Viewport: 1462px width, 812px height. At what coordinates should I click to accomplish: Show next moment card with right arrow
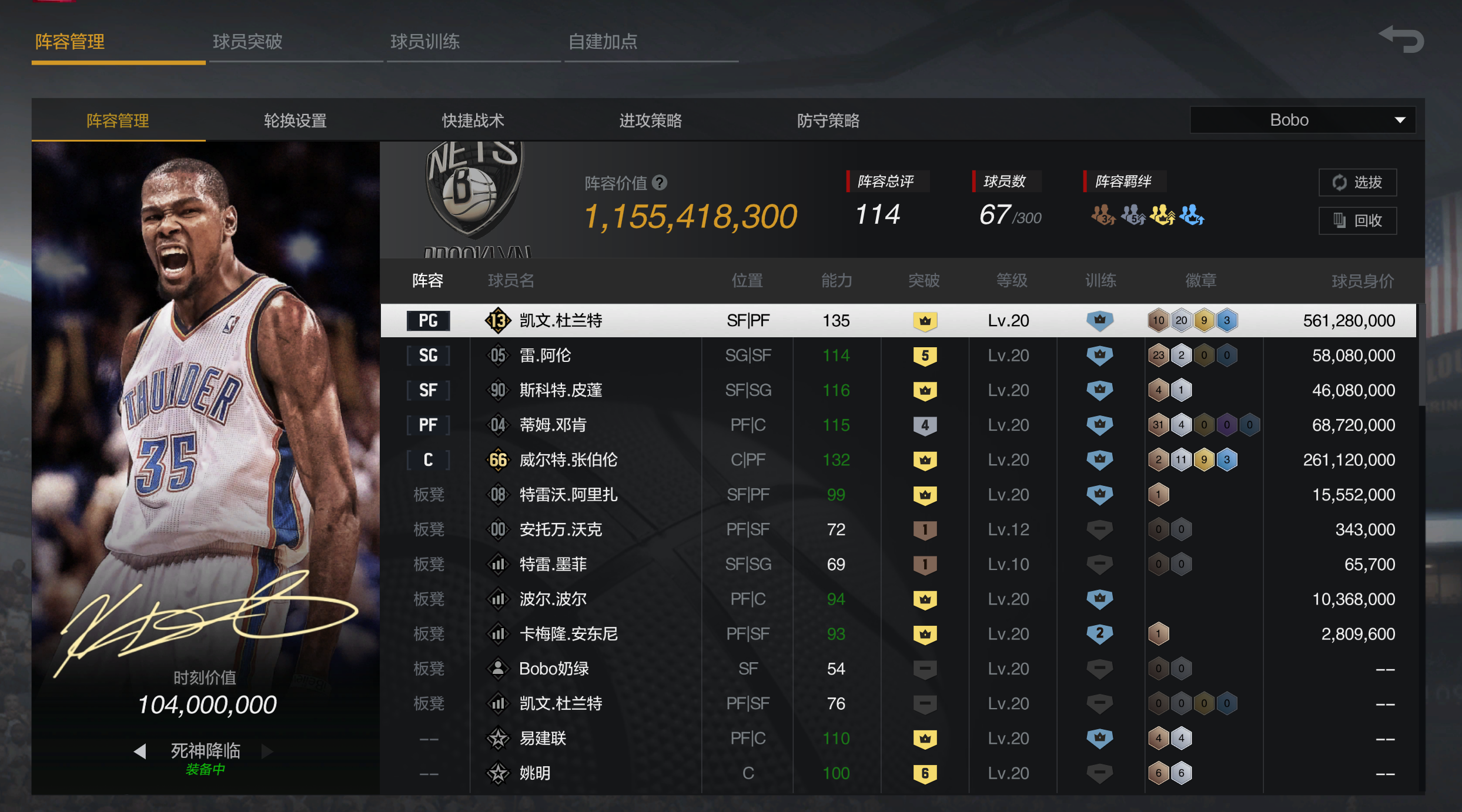(267, 751)
